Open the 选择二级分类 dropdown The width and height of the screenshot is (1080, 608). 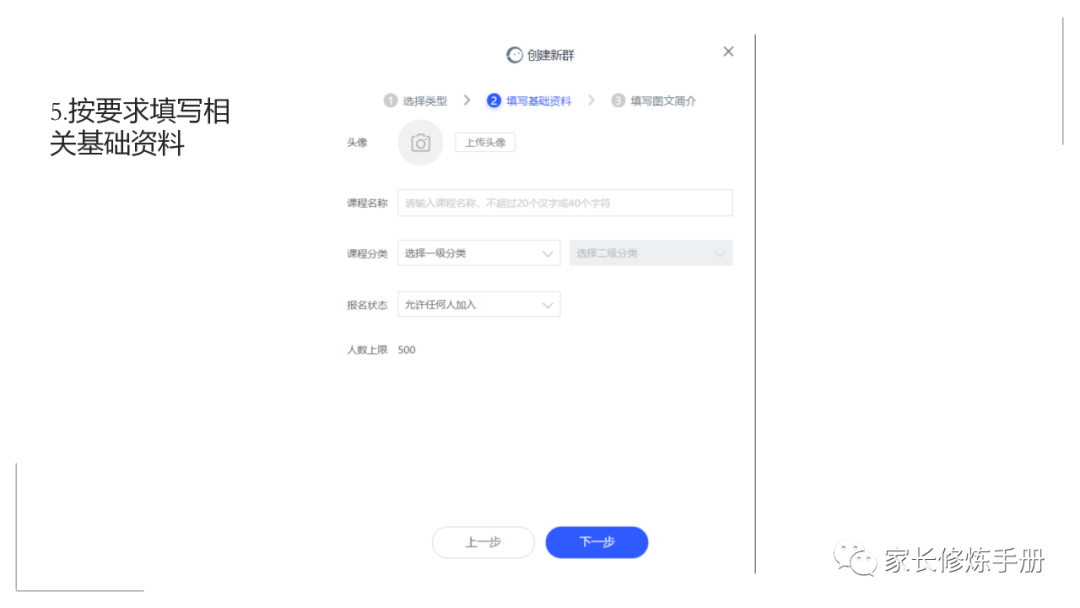(651, 253)
